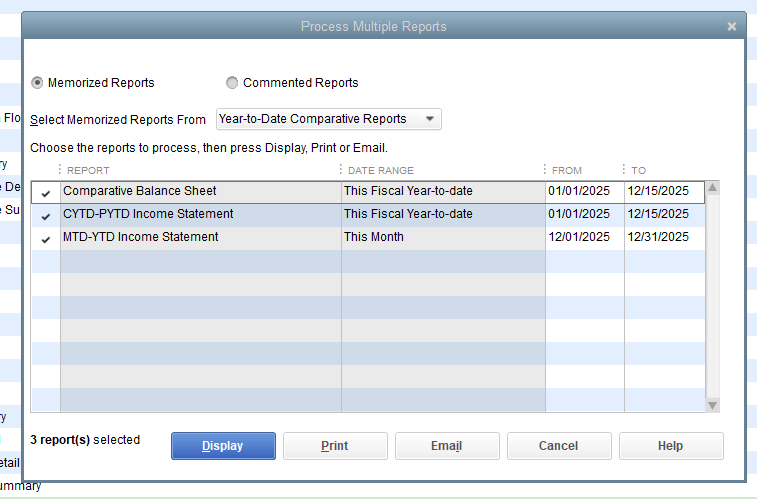Click the Display button
The width and height of the screenshot is (757, 499).
[223, 446]
